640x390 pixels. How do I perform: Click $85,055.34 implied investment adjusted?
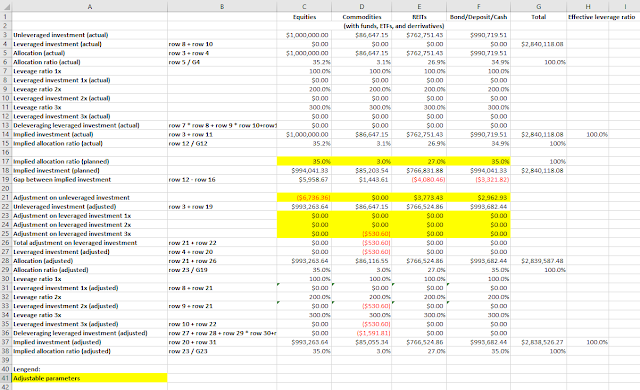tap(362, 342)
